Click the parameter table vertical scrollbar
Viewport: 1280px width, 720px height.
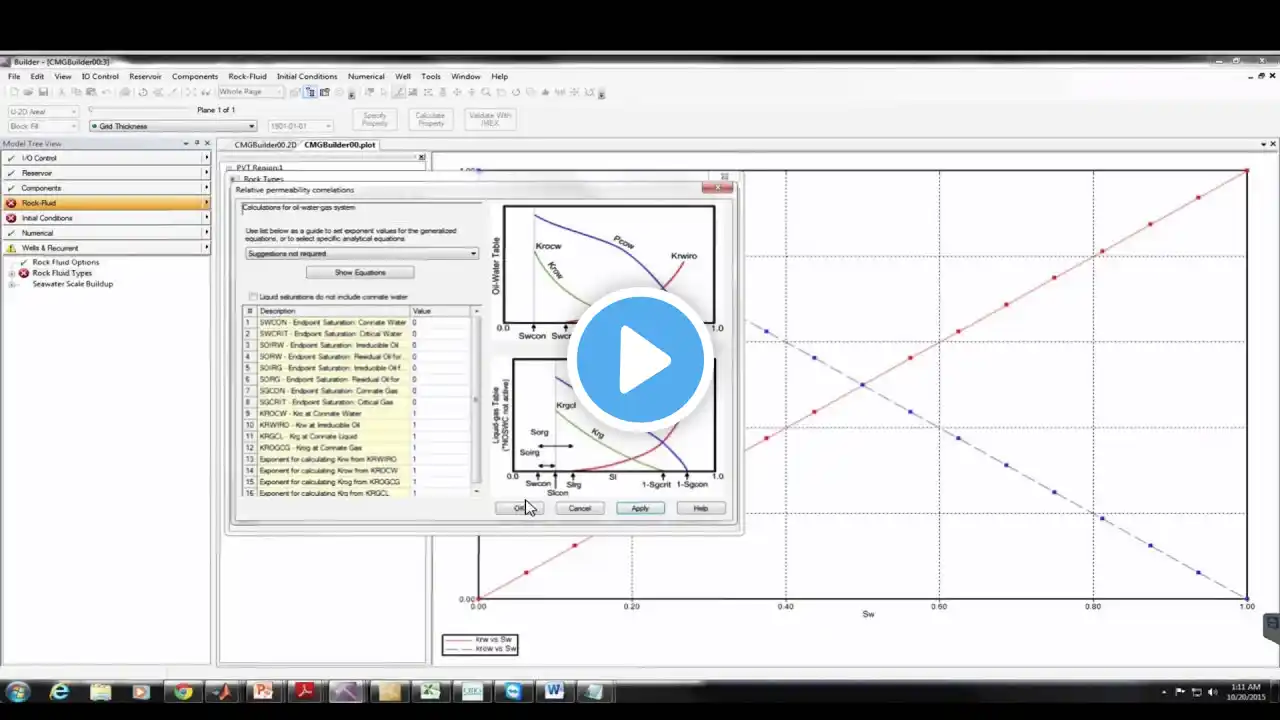[476, 401]
